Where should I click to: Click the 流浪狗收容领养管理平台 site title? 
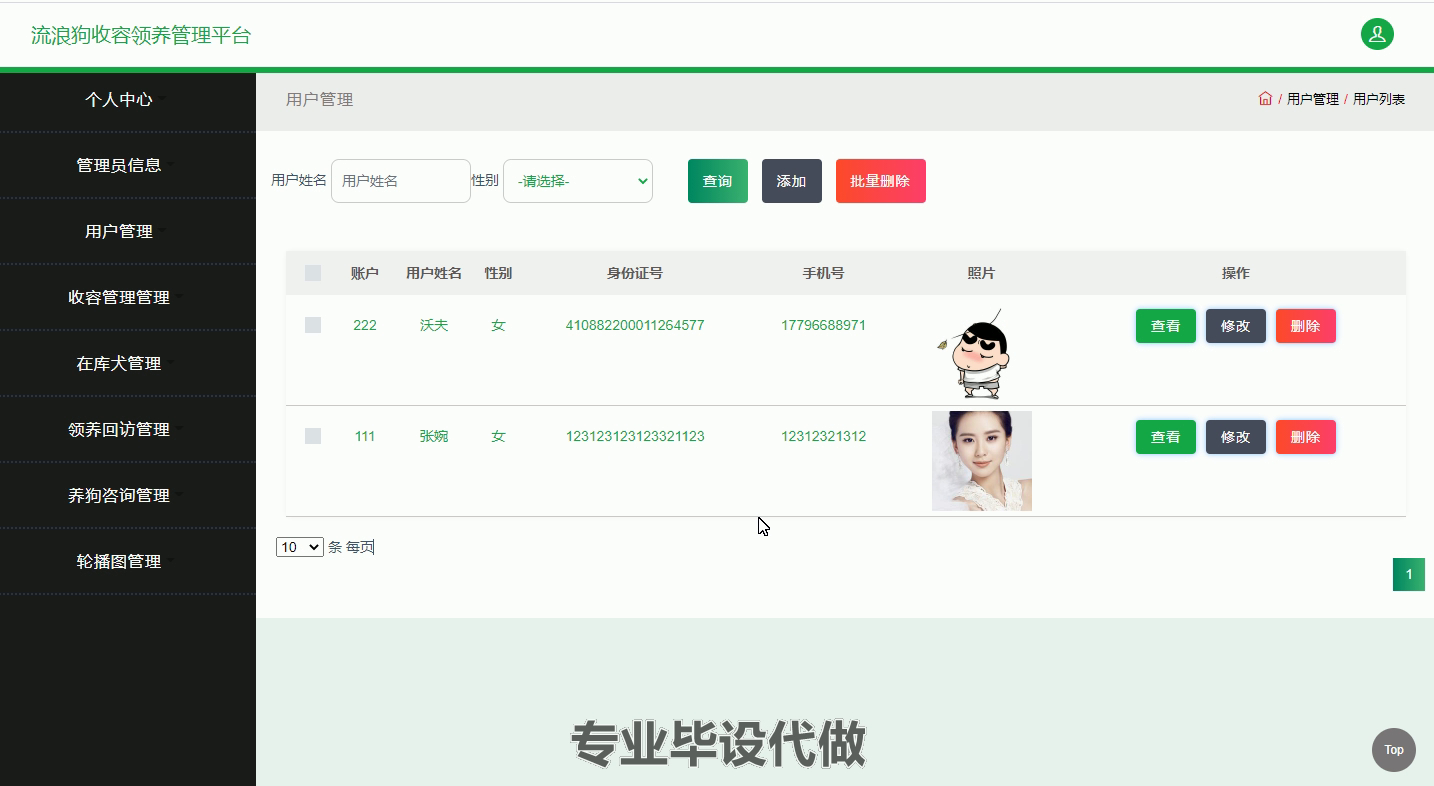[141, 35]
